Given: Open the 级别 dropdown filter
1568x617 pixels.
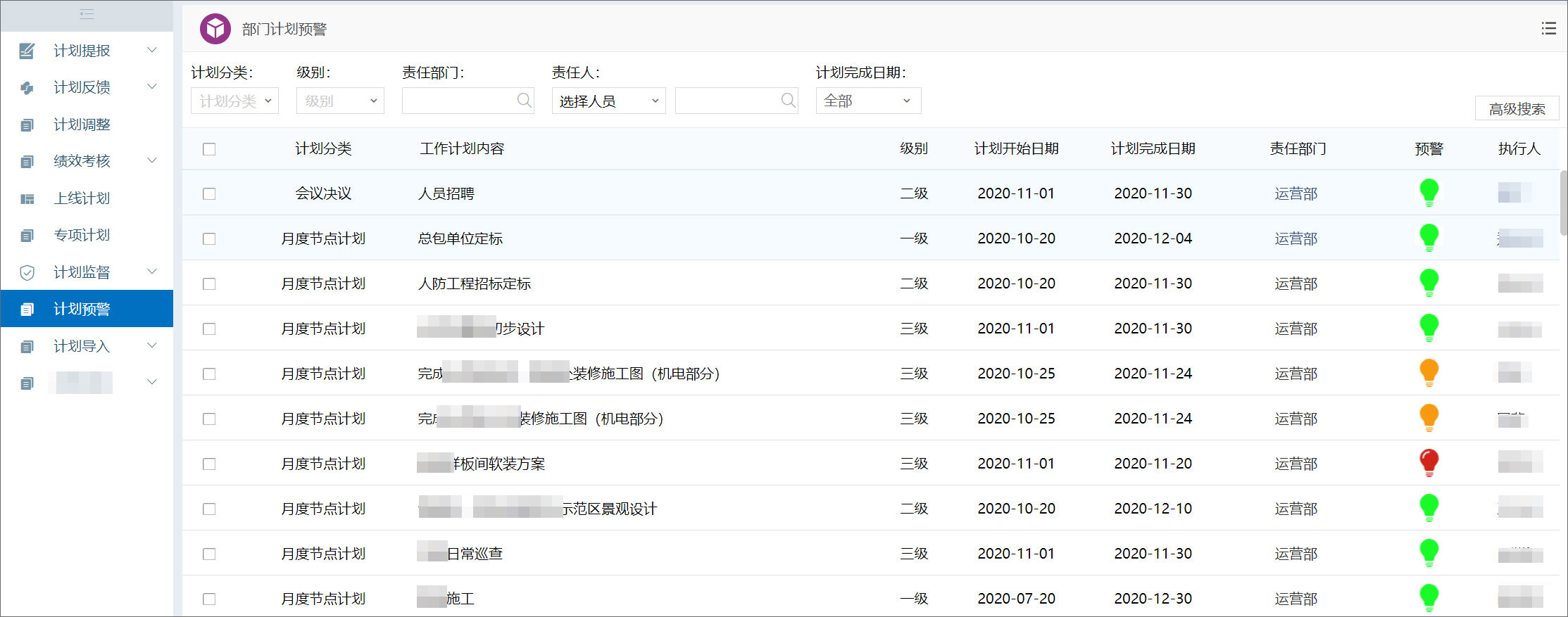Looking at the screenshot, I should [x=340, y=101].
